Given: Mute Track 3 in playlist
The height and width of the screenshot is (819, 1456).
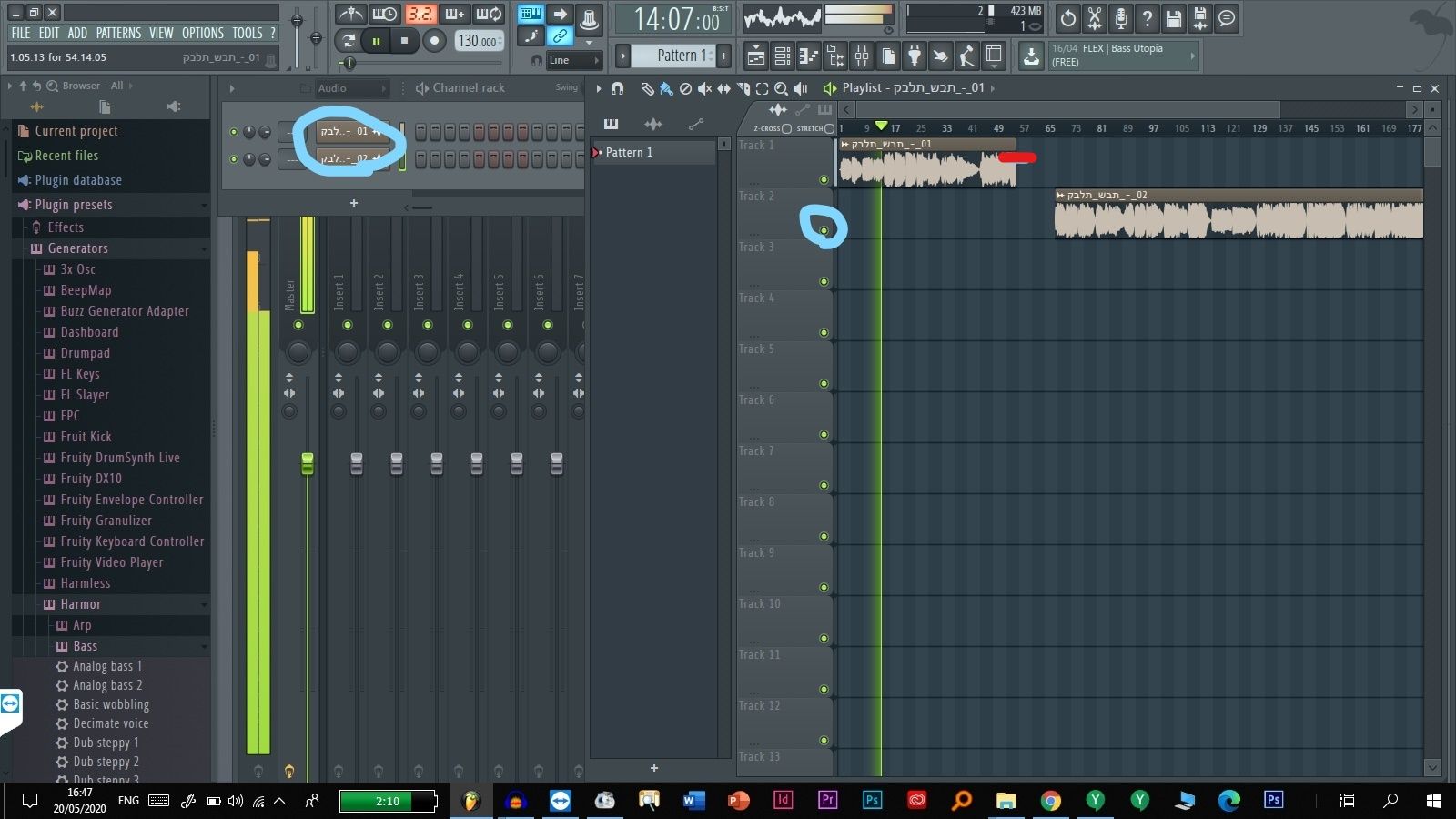Looking at the screenshot, I should point(824,281).
